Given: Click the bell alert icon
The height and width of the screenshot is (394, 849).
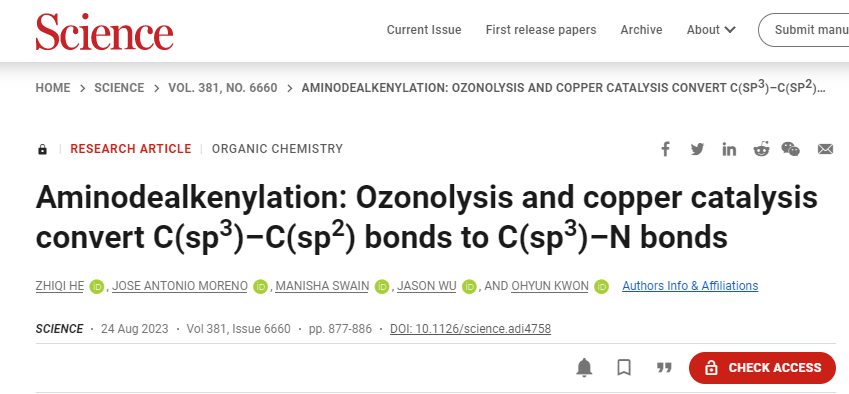Looking at the screenshot, I should click(x=584, y=368).
